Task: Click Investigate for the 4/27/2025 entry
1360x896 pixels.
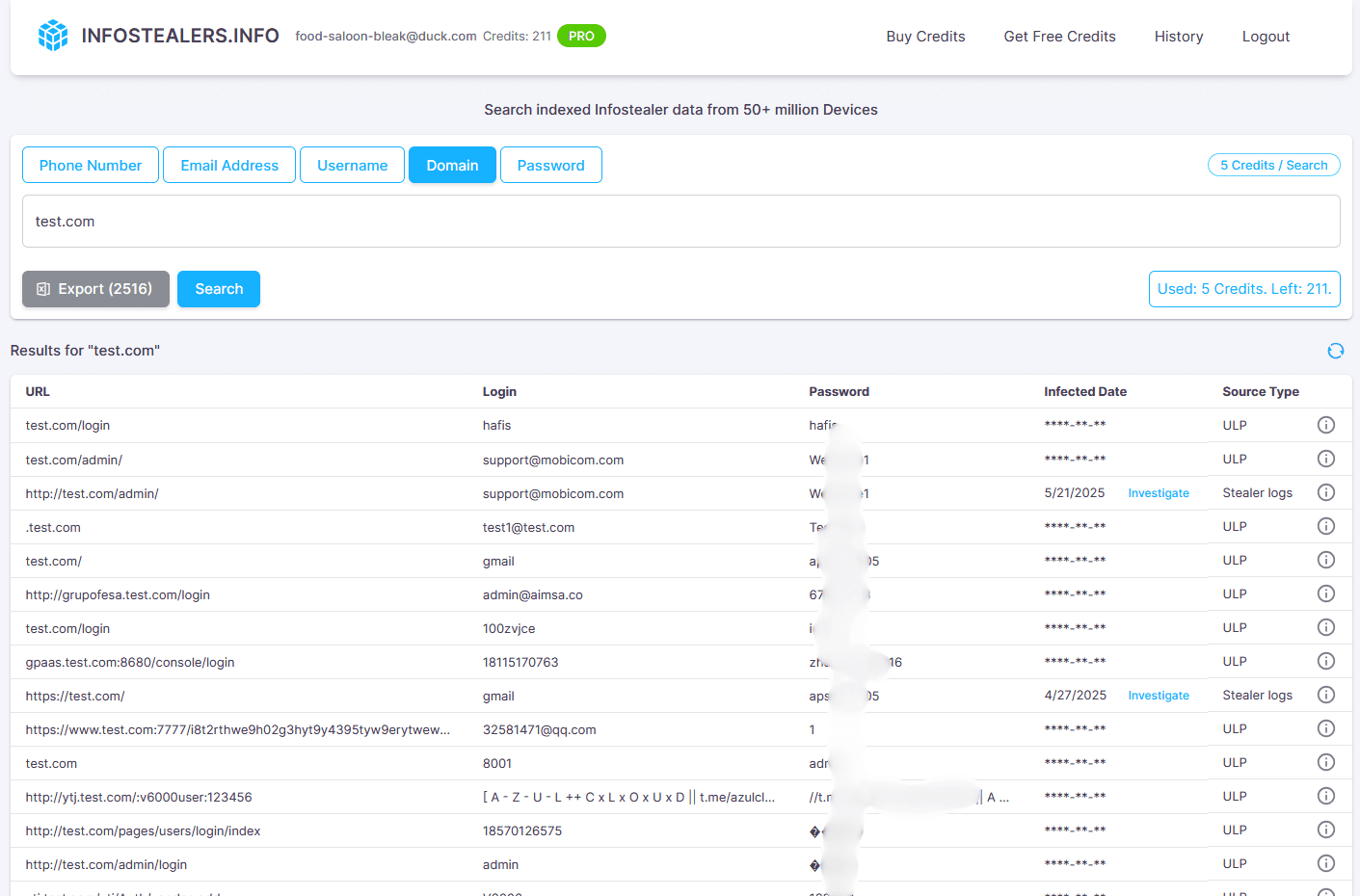Action: 1159,696
